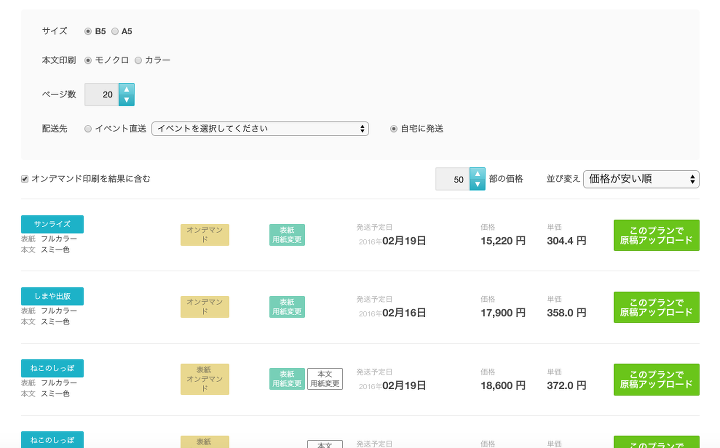This screenshot has width=720, height=448.
Task: Decrease page count with down arrow
Action: coord(127,100)
